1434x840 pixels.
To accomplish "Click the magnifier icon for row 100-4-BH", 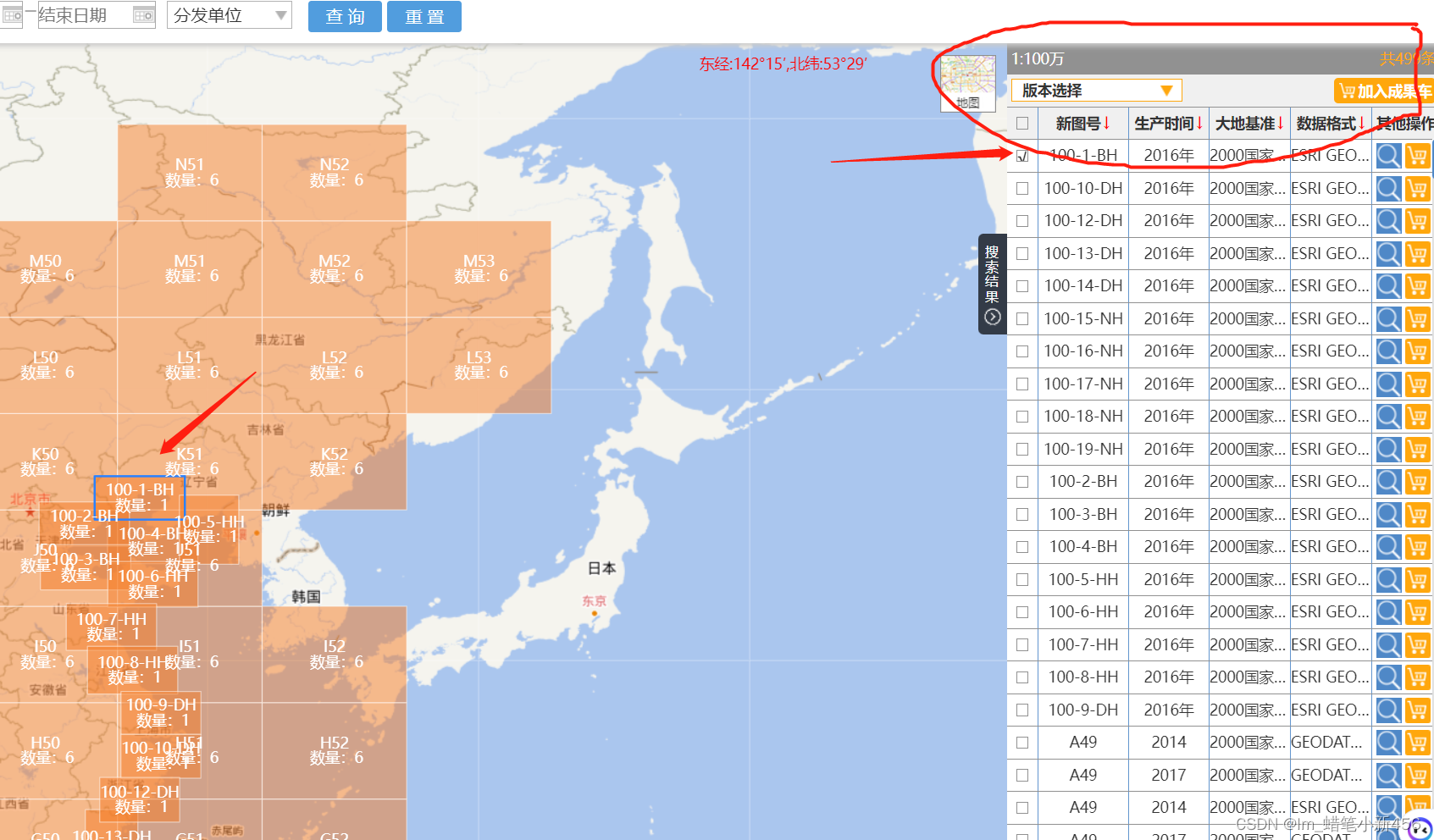I will pos(1388,546).
